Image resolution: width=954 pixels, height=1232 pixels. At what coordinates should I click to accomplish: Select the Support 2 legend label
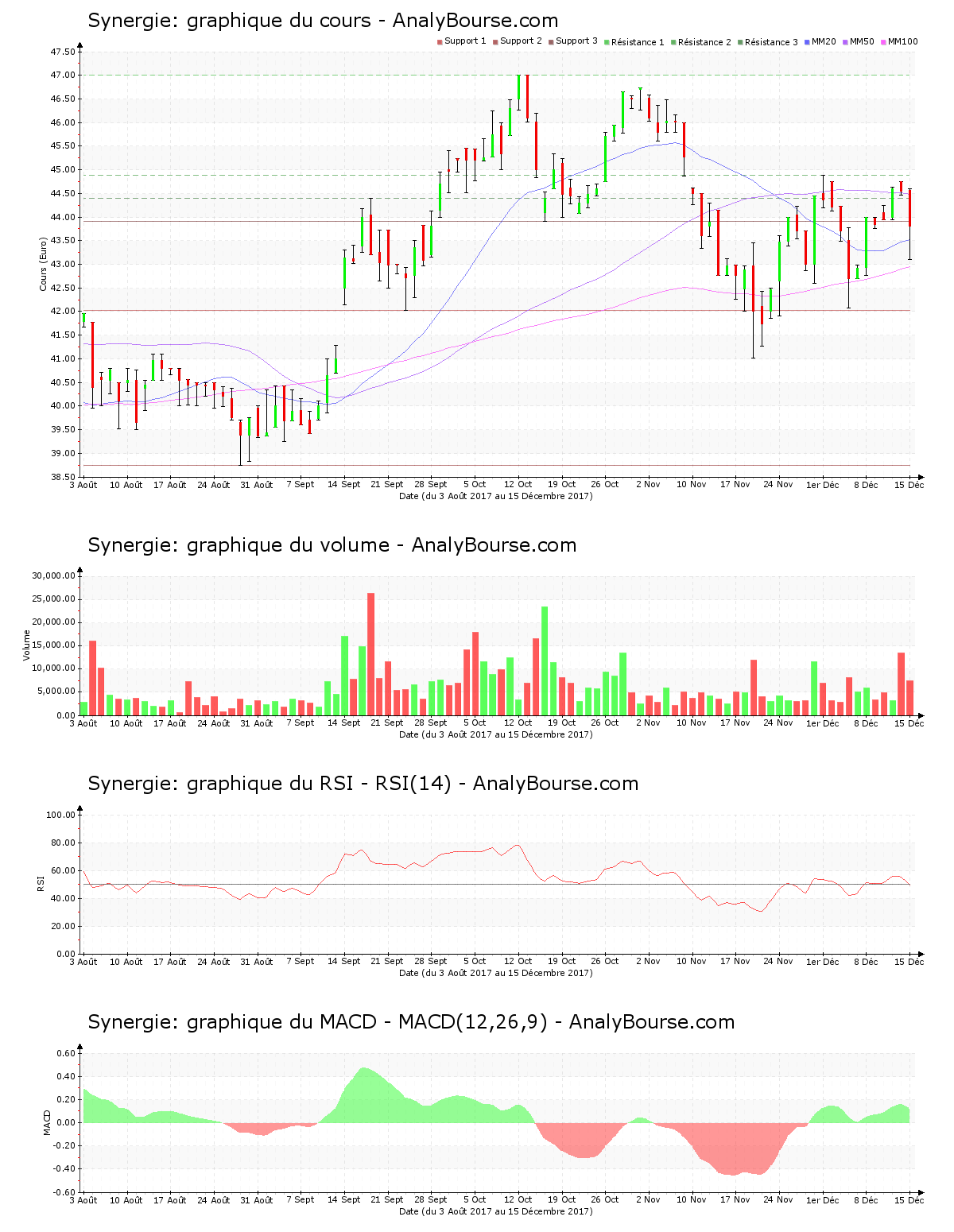pyautogui.click(x=521, y=41)
